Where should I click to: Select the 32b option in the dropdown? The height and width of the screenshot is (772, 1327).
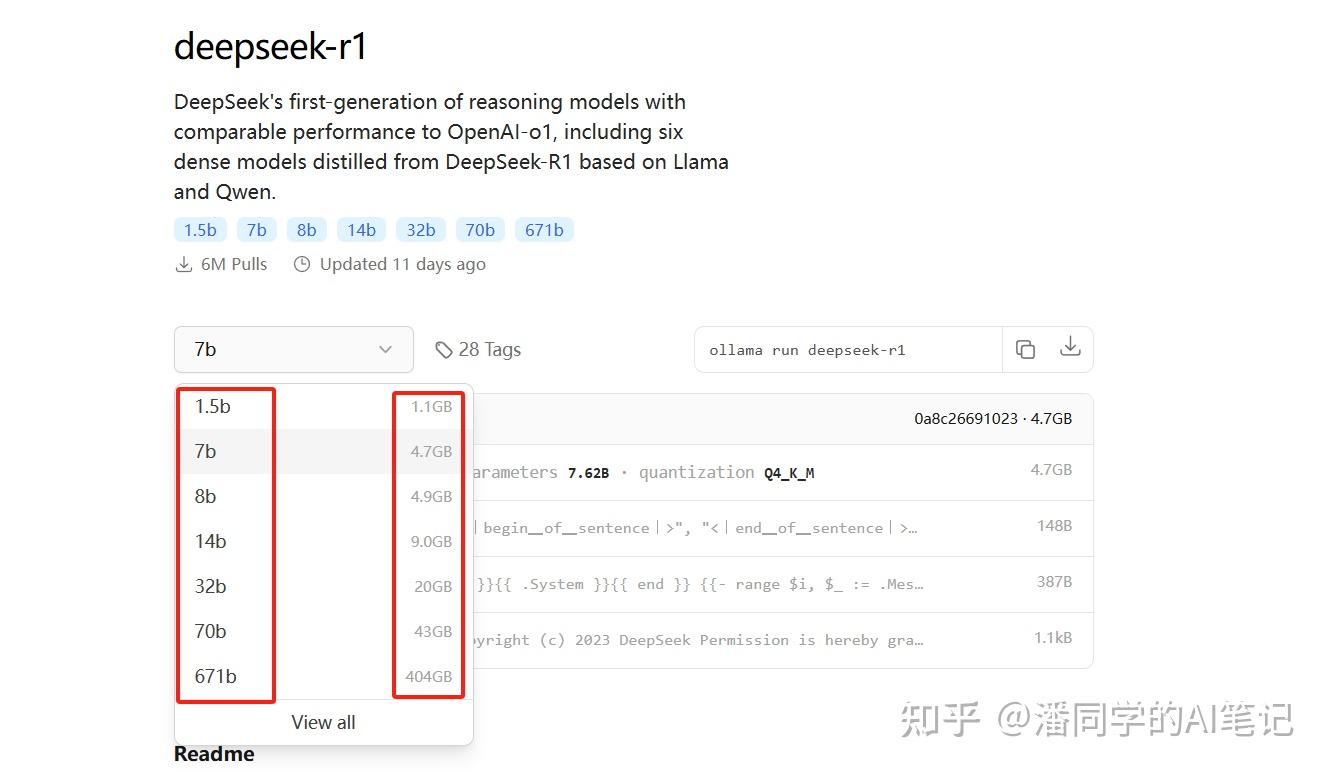pos(211,586)
